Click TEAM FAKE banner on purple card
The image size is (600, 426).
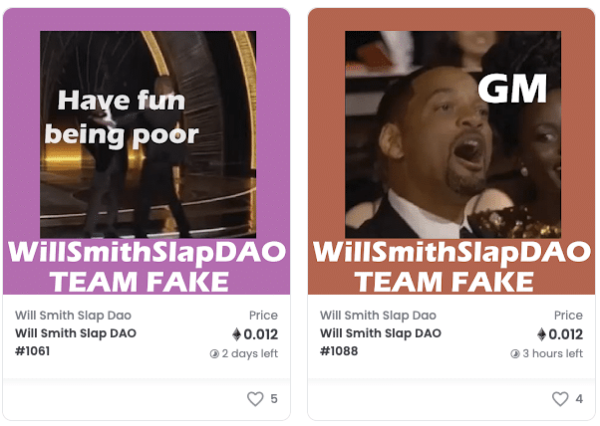[x=140, y=282]
